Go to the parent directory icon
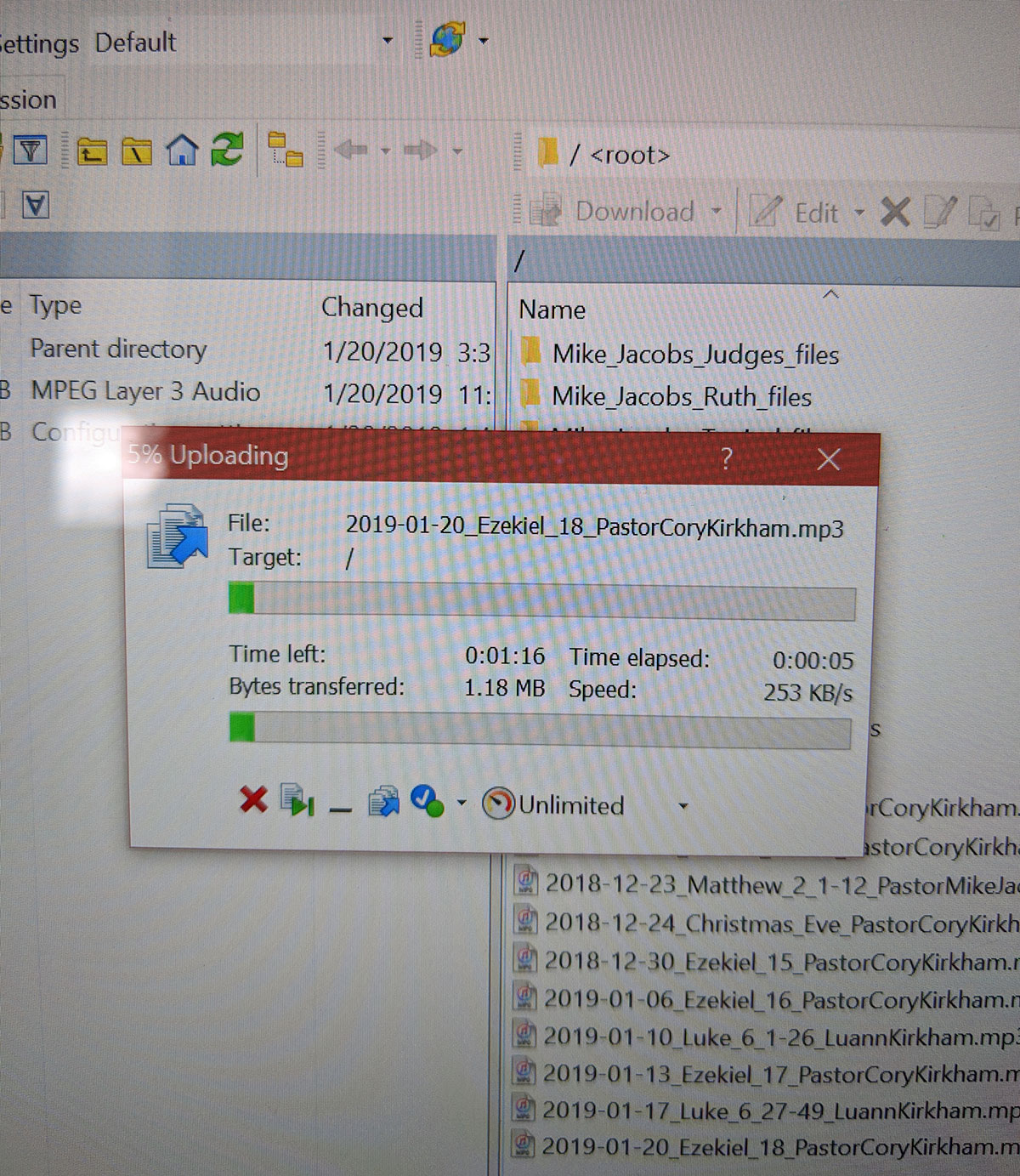This screenshot has width=1020, height=1176. click(92, 151)
